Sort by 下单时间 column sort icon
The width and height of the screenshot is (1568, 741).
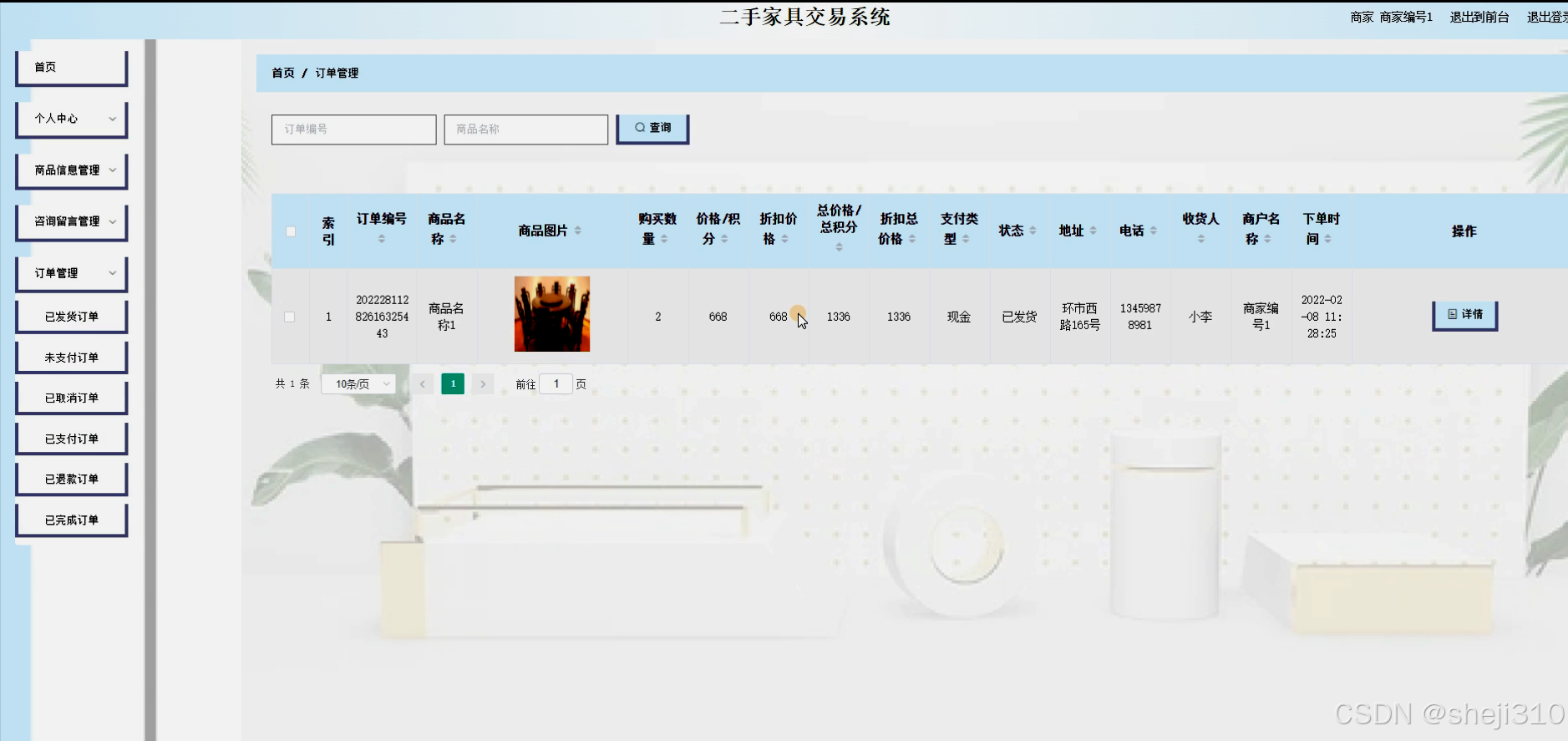[1327, 239]
